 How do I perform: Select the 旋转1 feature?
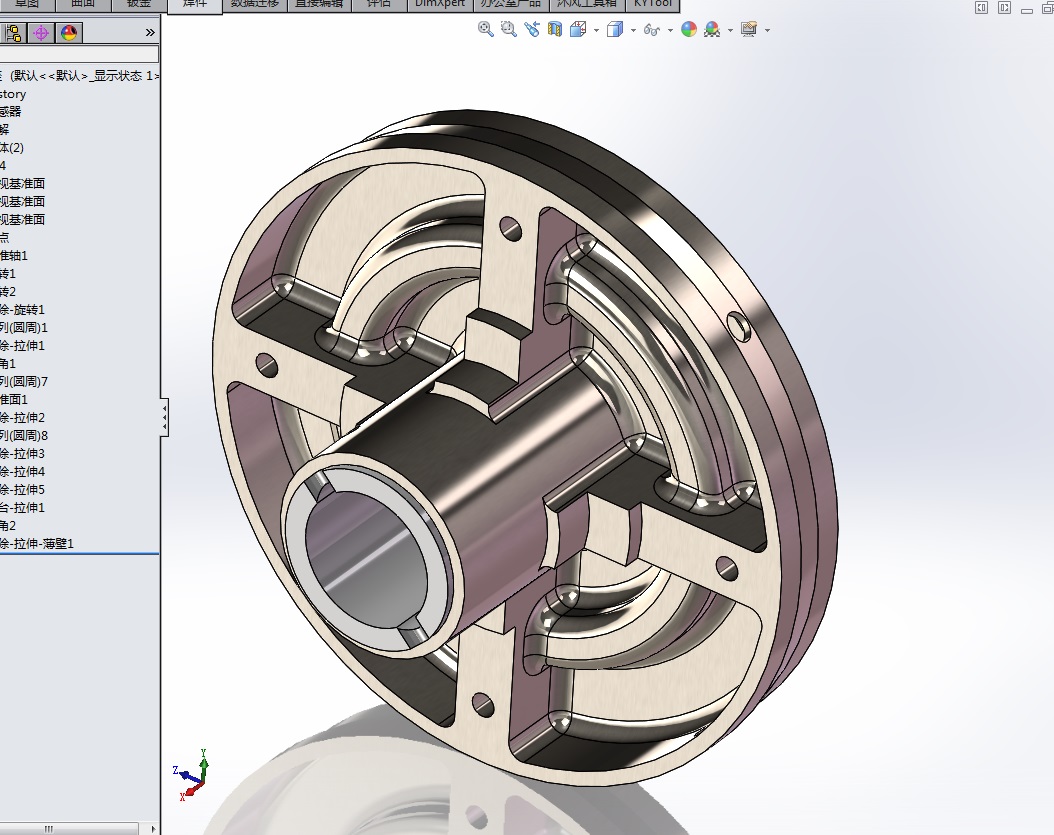(7, 274)
